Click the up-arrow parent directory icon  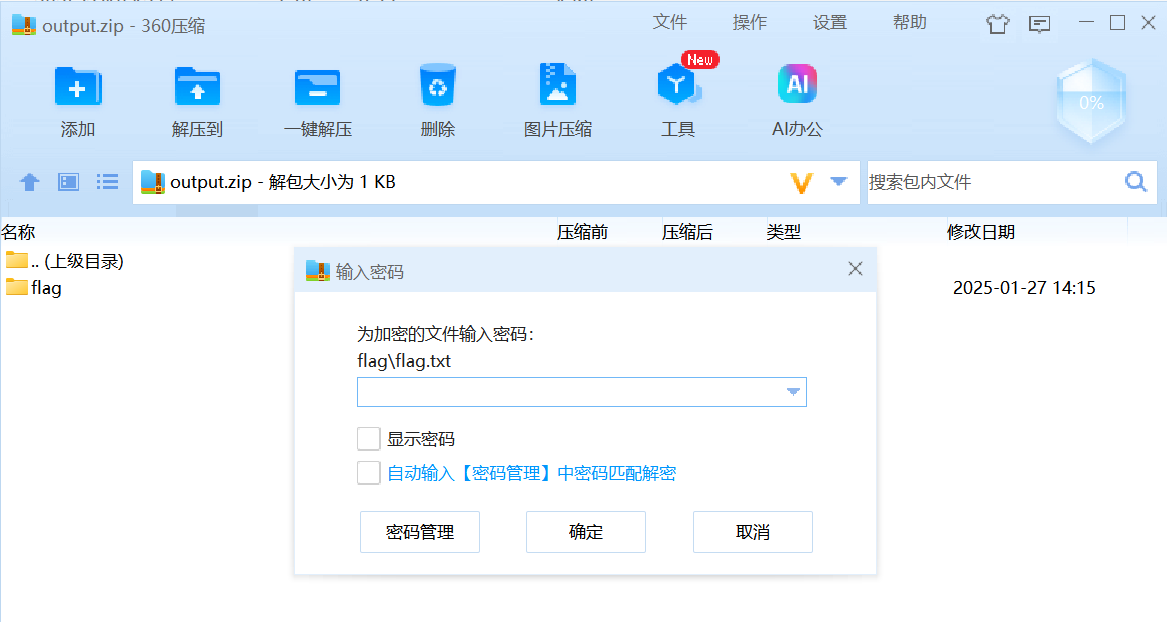pos(30,182)
